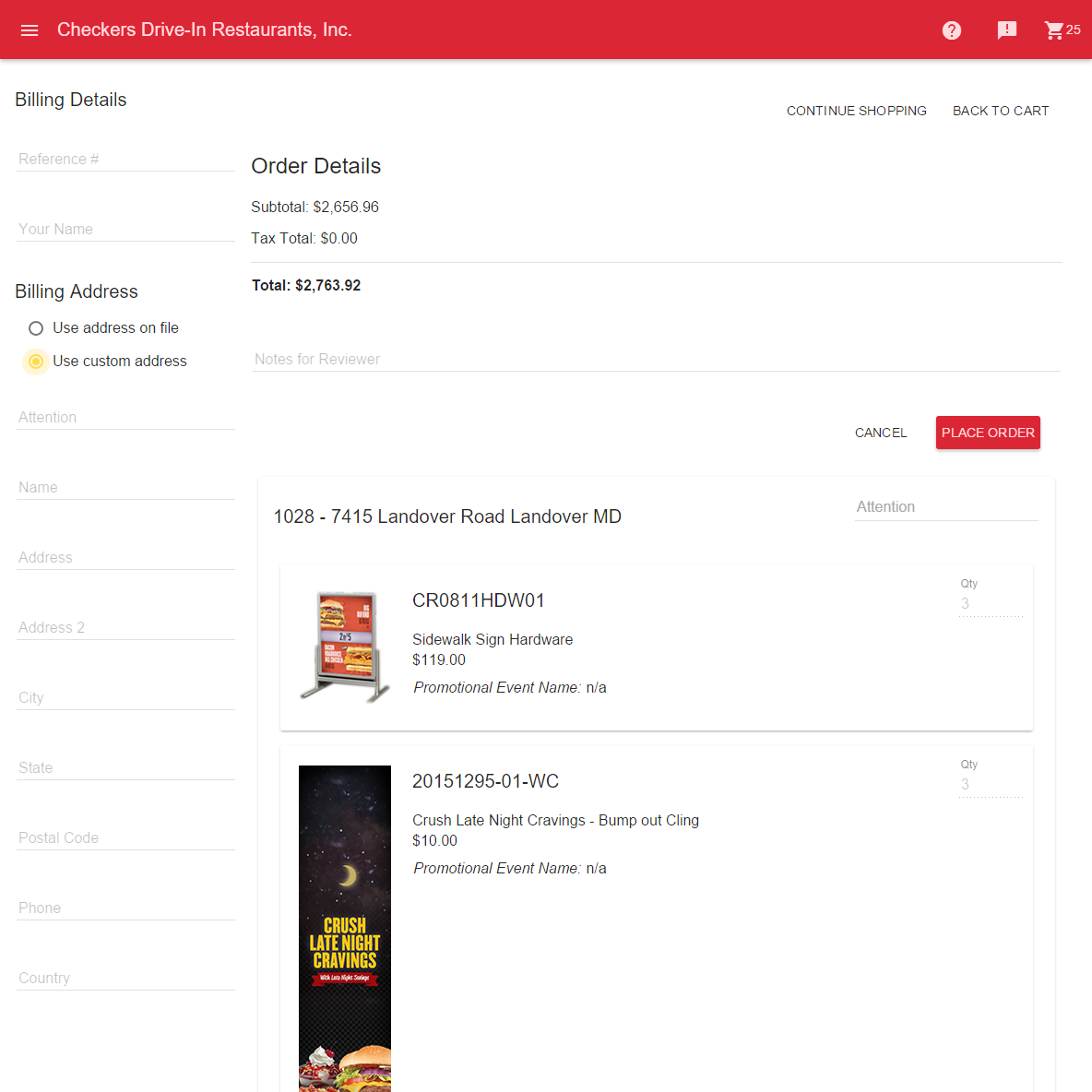The image size is (1092, 1092).
Task: Focus the Phone field
Action: 126,908
